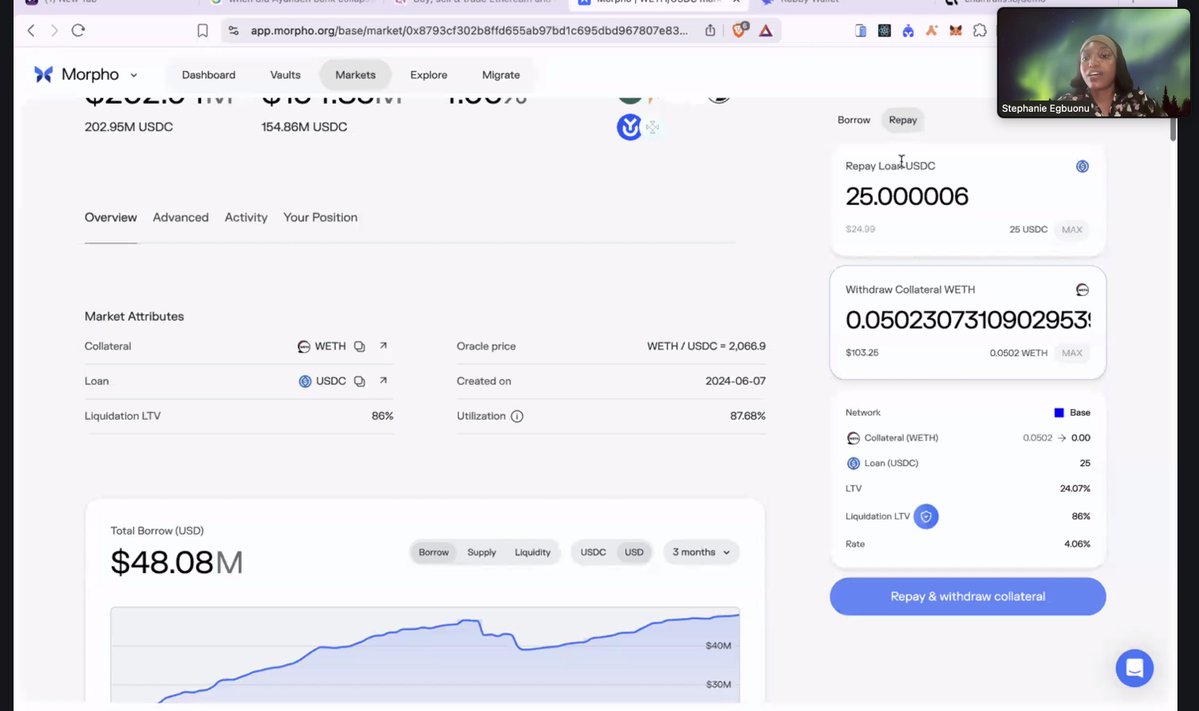The image size is (1199, 711).
Task: Reload the Morpho page
Action: tap(78, 31)
